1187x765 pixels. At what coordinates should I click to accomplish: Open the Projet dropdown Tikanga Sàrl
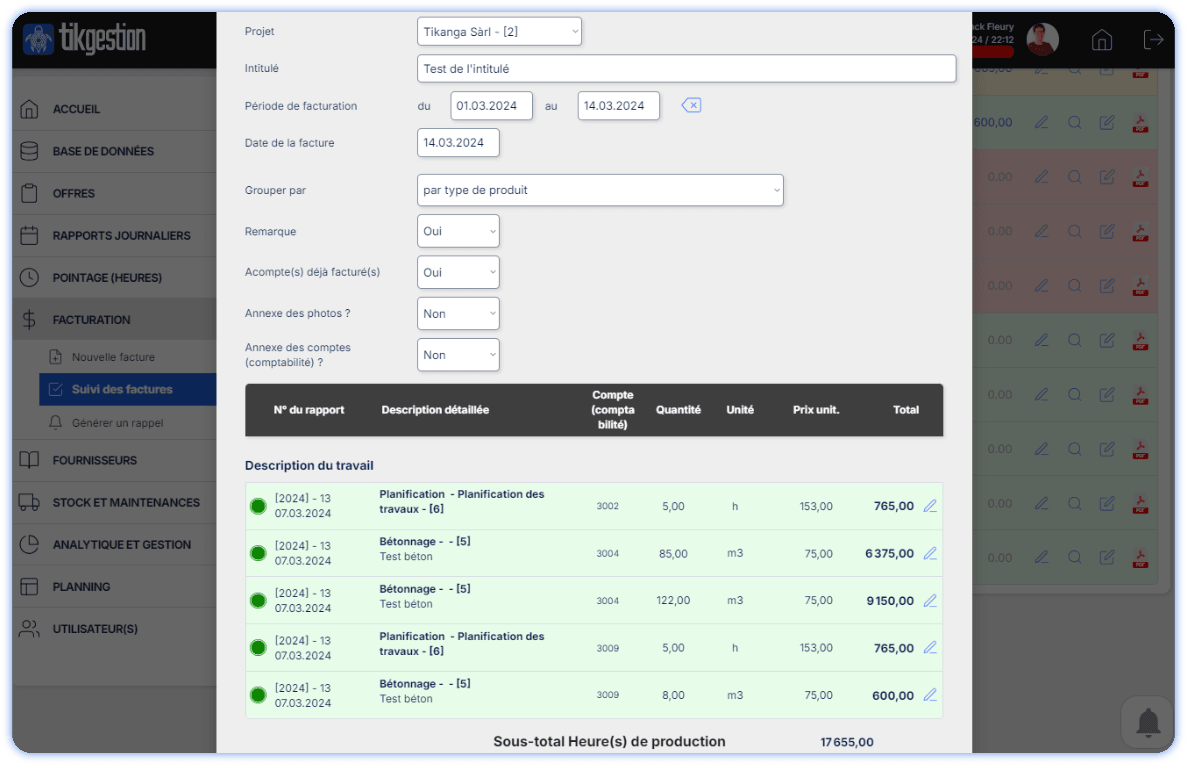(499, 32)
